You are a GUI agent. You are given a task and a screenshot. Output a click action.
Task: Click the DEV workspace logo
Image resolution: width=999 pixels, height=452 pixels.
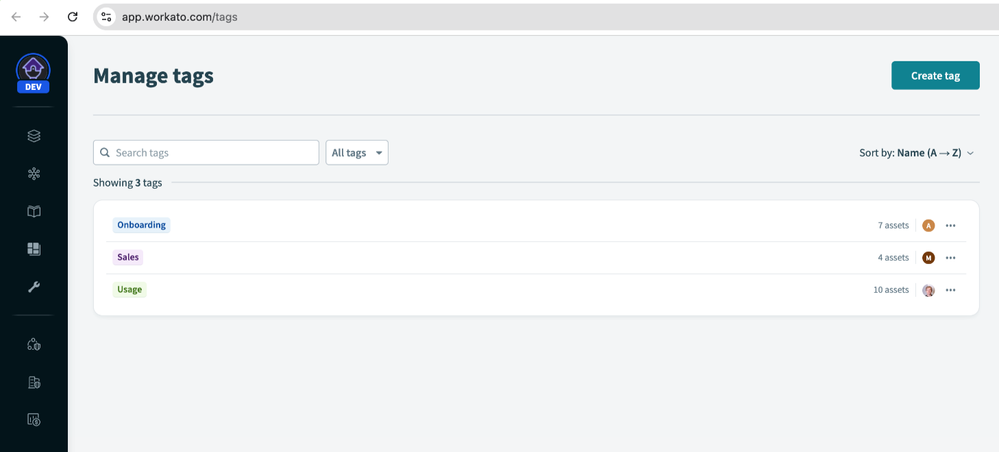pyautogui.click(x=34, y=73)
